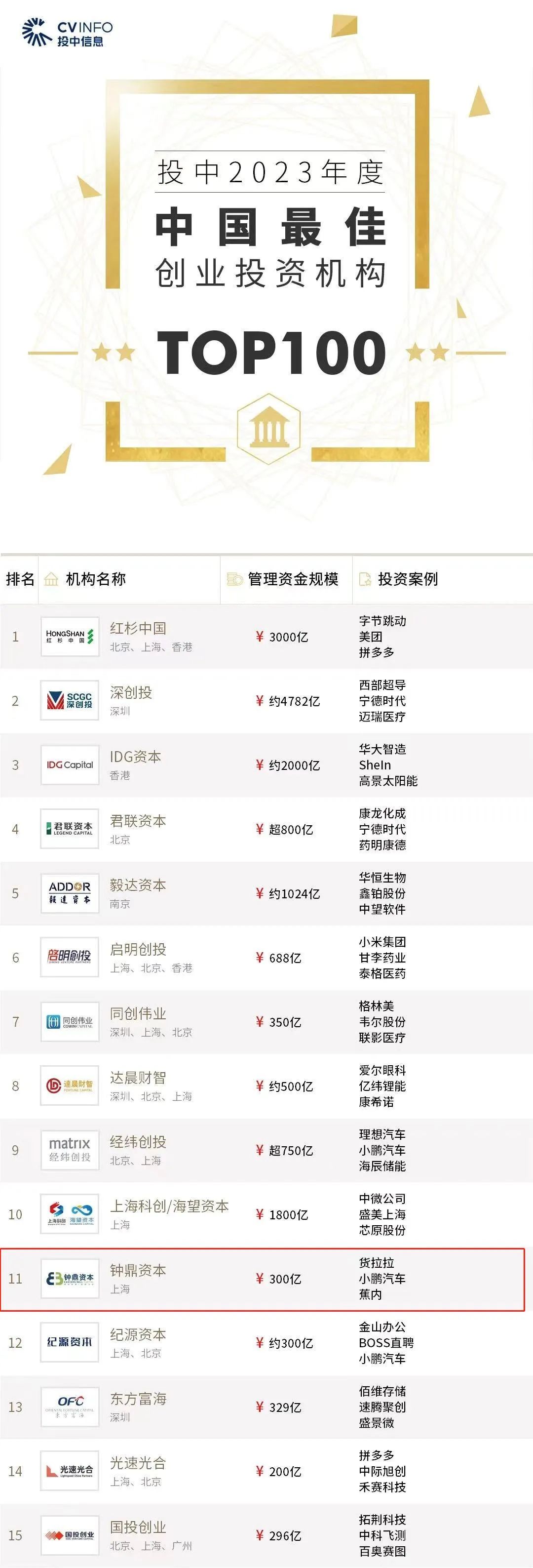This screenshot has width=533, height=1568.
Task: Click the 君联资本 Legend Capital logo
Action: click(70, 829)
